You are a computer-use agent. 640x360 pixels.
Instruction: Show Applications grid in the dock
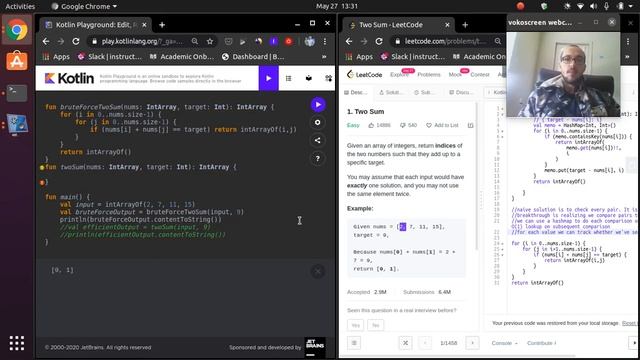tap(17, 343)
